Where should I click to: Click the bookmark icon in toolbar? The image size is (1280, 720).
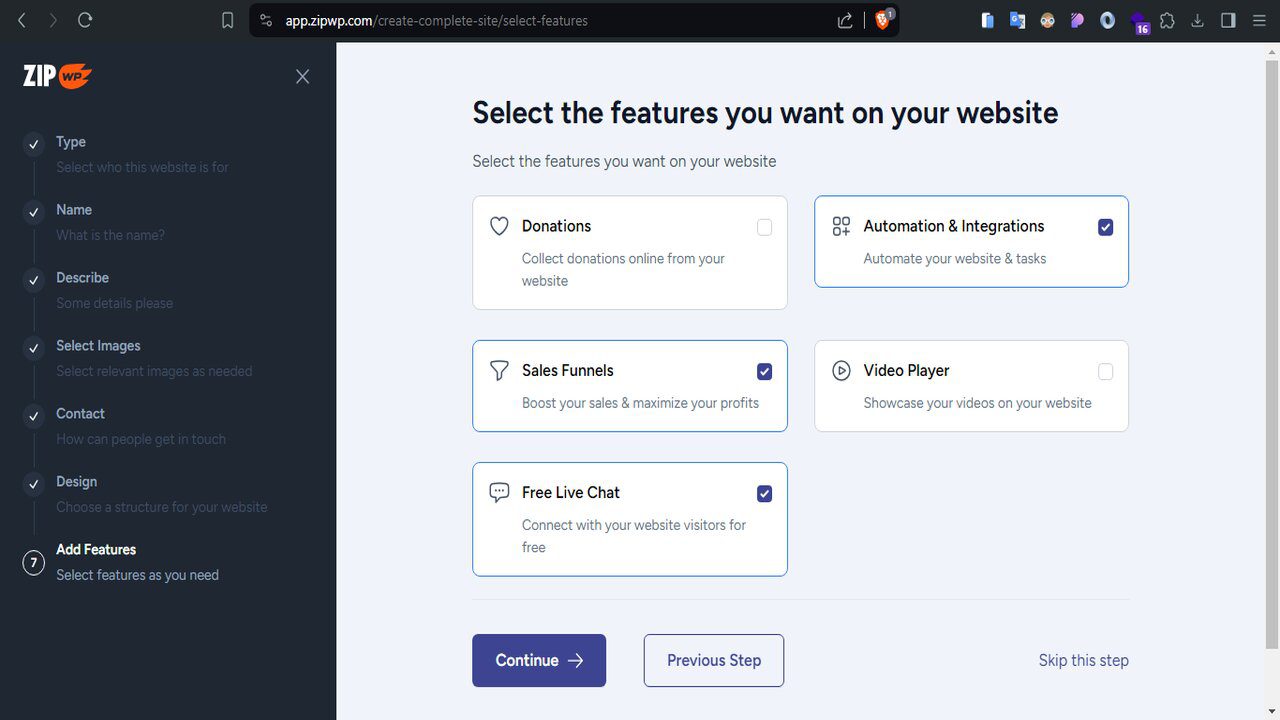(x=228, y=20)
